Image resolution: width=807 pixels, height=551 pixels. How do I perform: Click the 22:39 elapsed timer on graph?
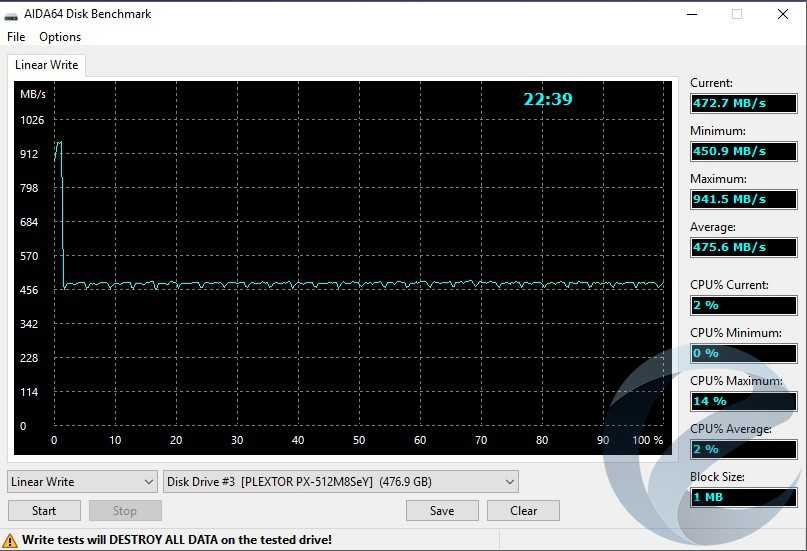548,99
